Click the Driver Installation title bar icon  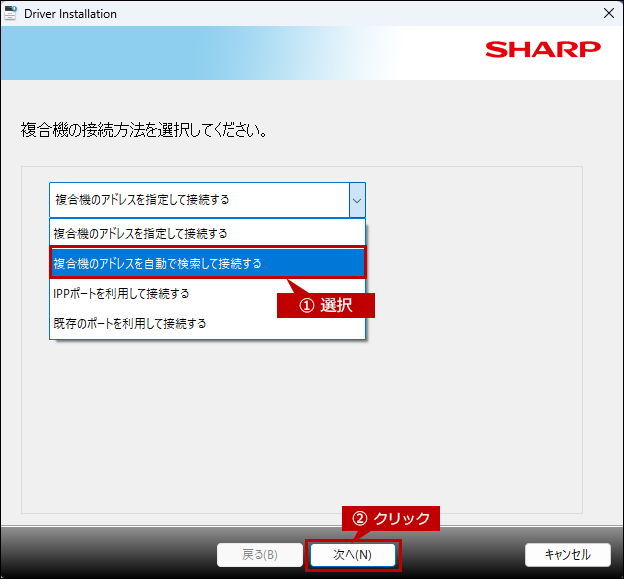[x=11, y=13]
